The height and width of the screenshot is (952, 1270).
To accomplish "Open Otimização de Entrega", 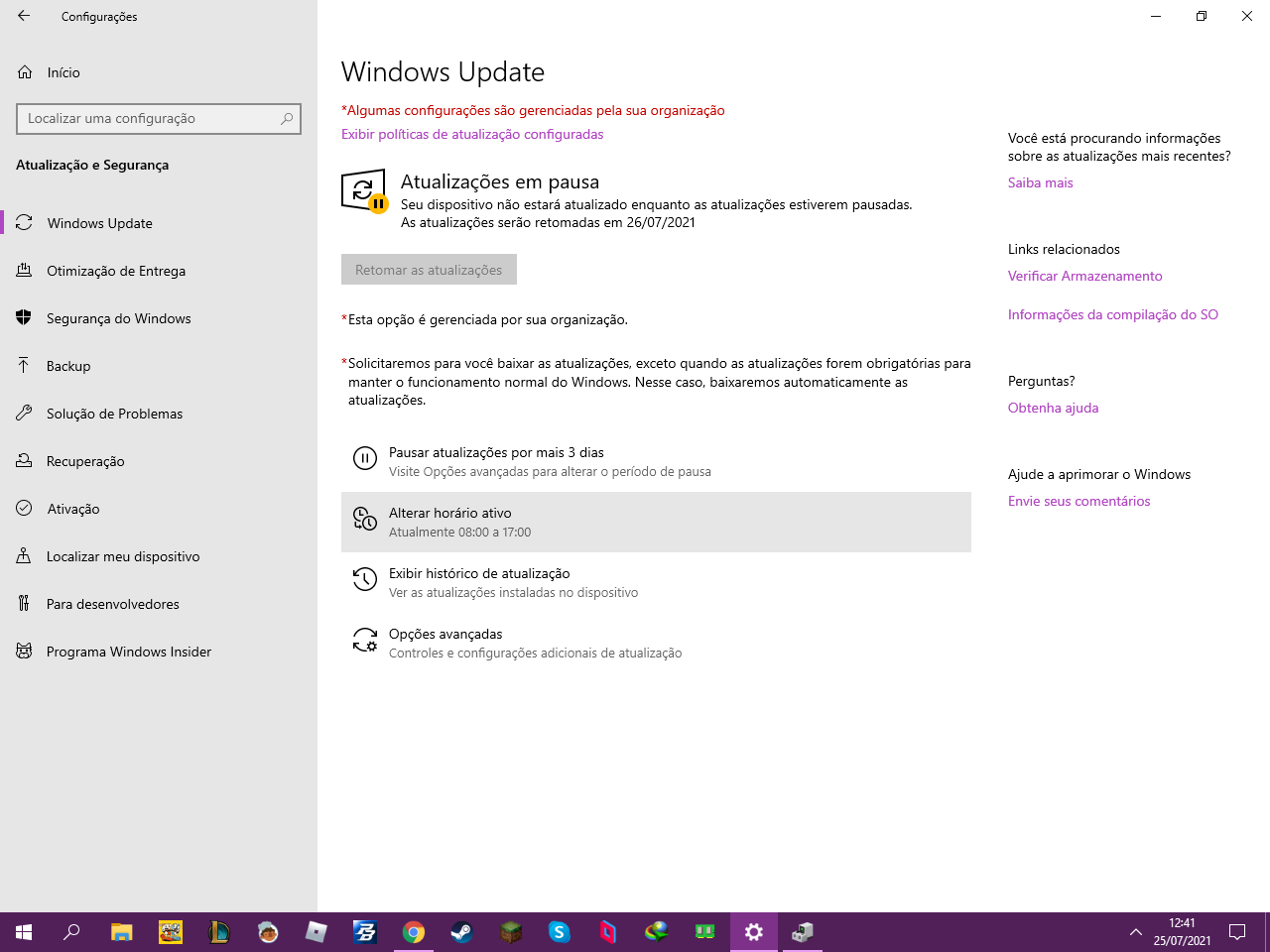I will coord(159,271).
